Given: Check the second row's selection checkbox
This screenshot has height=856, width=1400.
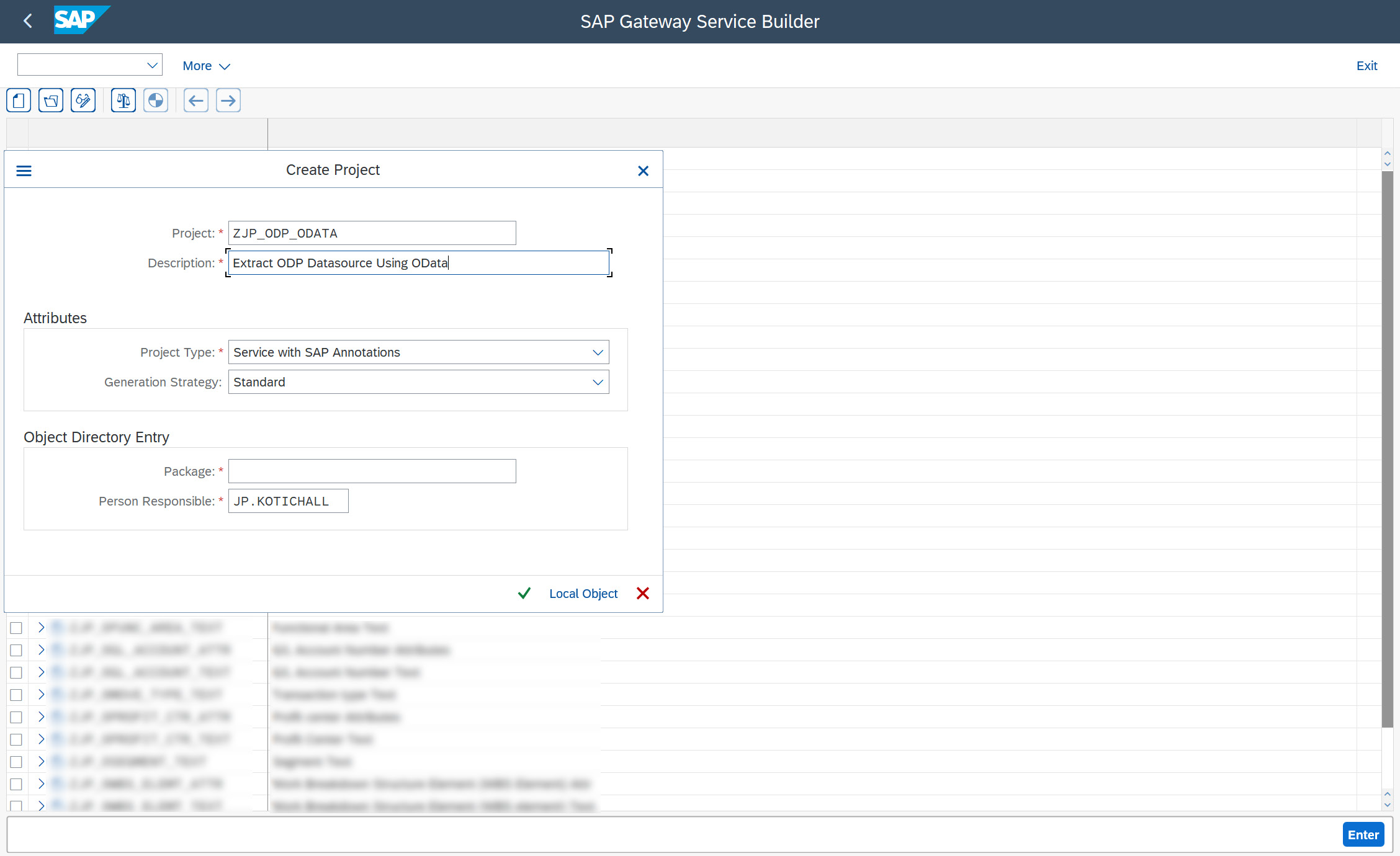Looking at the screenshot, I should [16, 650].
